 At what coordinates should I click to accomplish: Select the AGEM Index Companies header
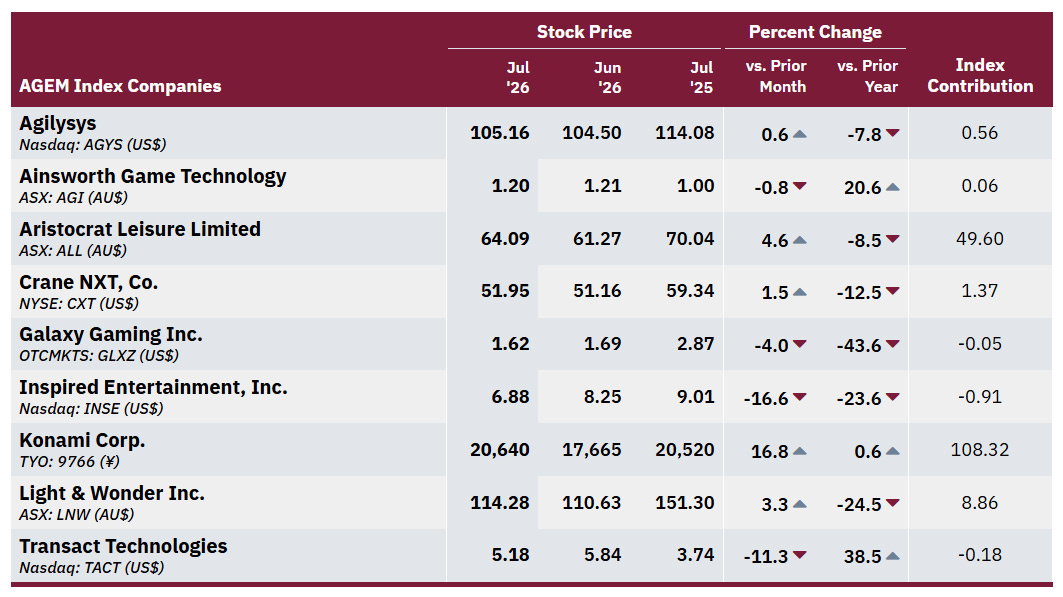click(120, 86)
